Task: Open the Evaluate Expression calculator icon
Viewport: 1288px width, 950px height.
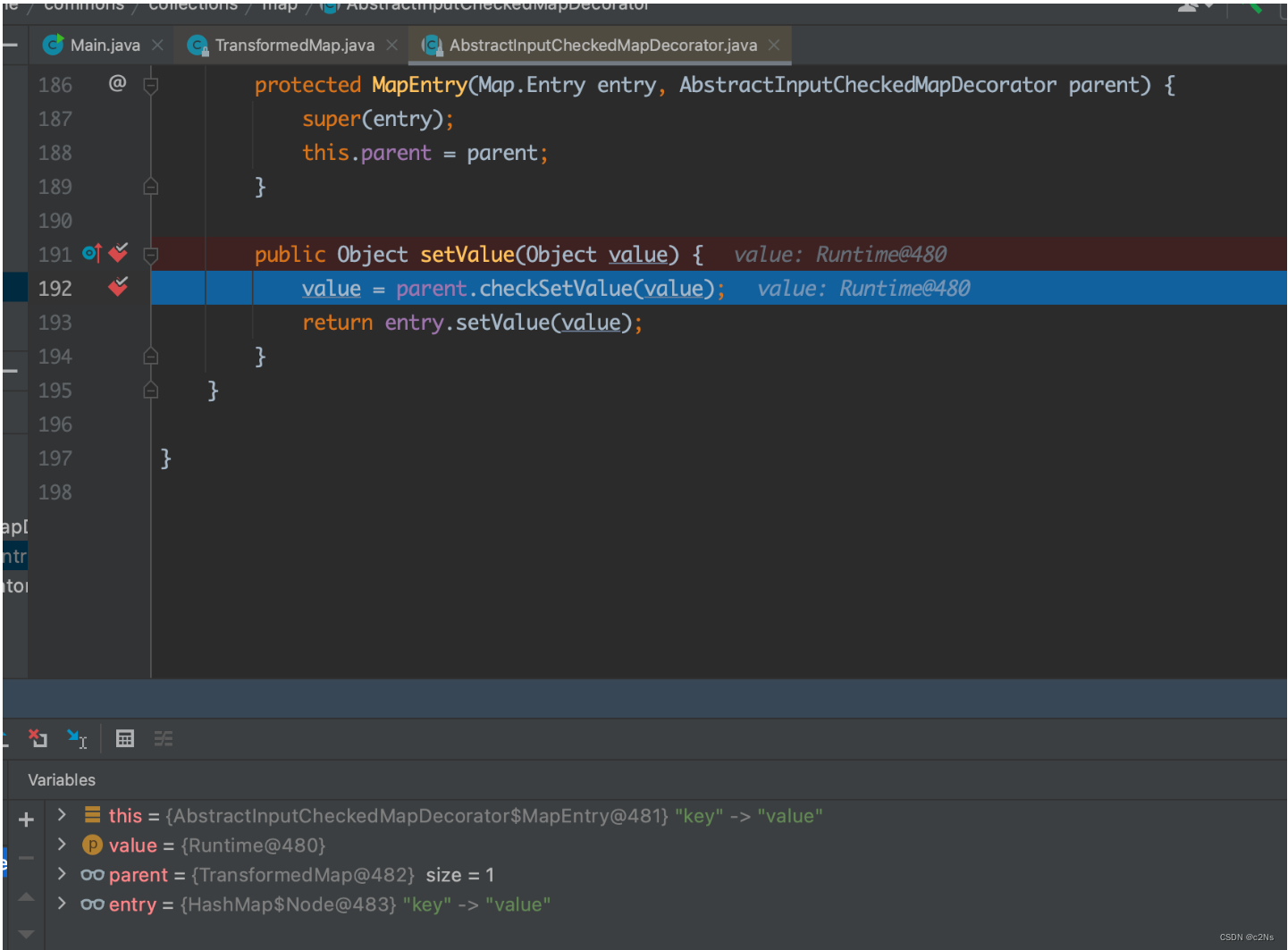Action: (125, 738)
